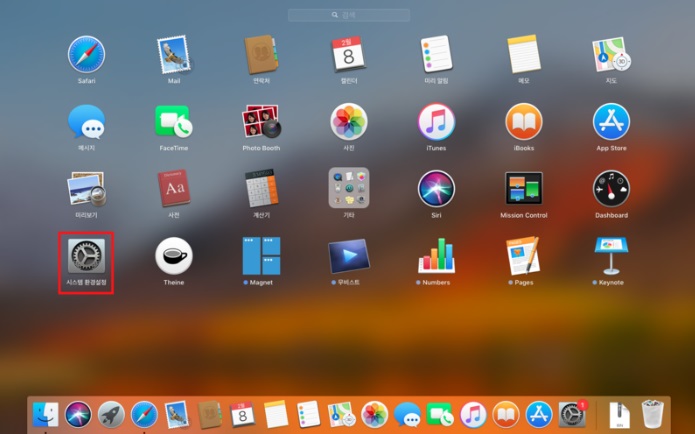This screenshot has width=695, height=434.
Task: Open Calendar in the Dock
Action: pos(242,414)
